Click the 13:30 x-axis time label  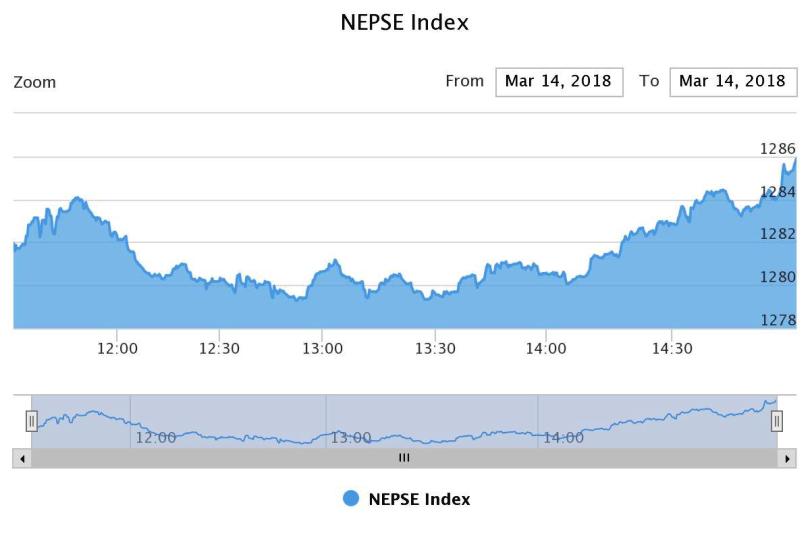pos(435,349)
